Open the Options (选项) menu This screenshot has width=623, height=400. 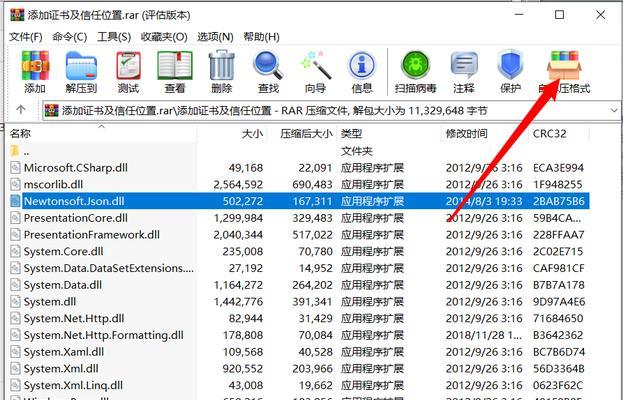[x=215, y=37]
